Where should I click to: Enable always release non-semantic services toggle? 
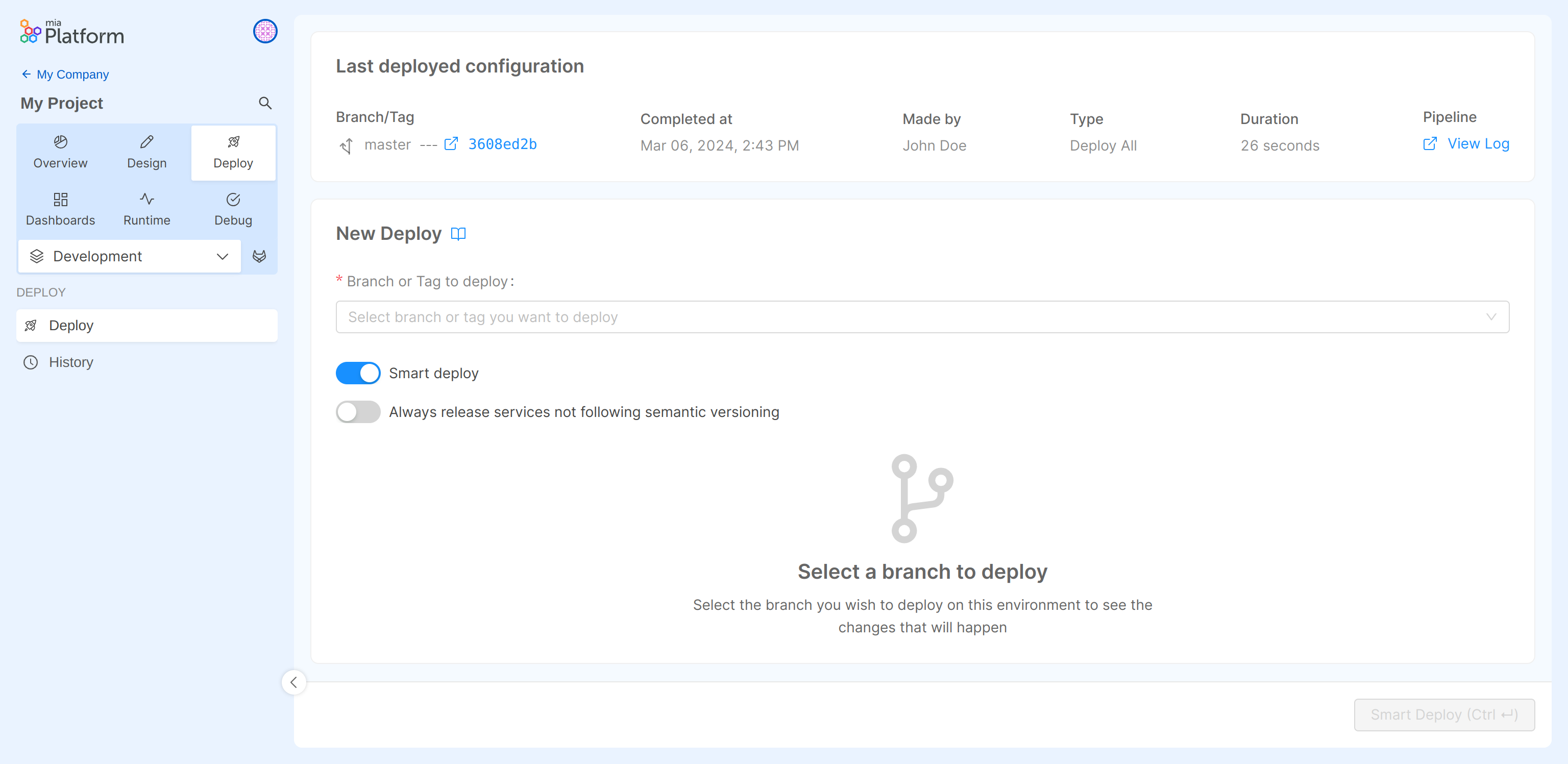358,412
